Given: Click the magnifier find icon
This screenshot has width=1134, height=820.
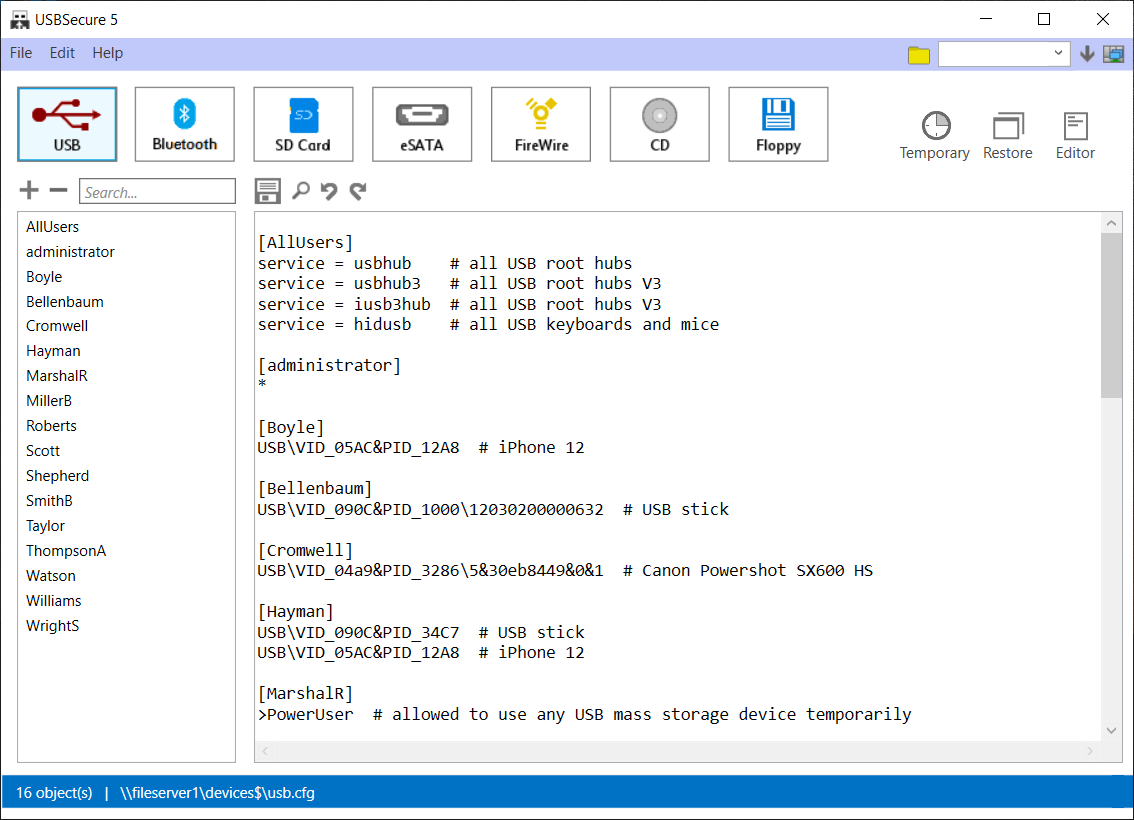Looking at the screenshot, I should point(301,190).
